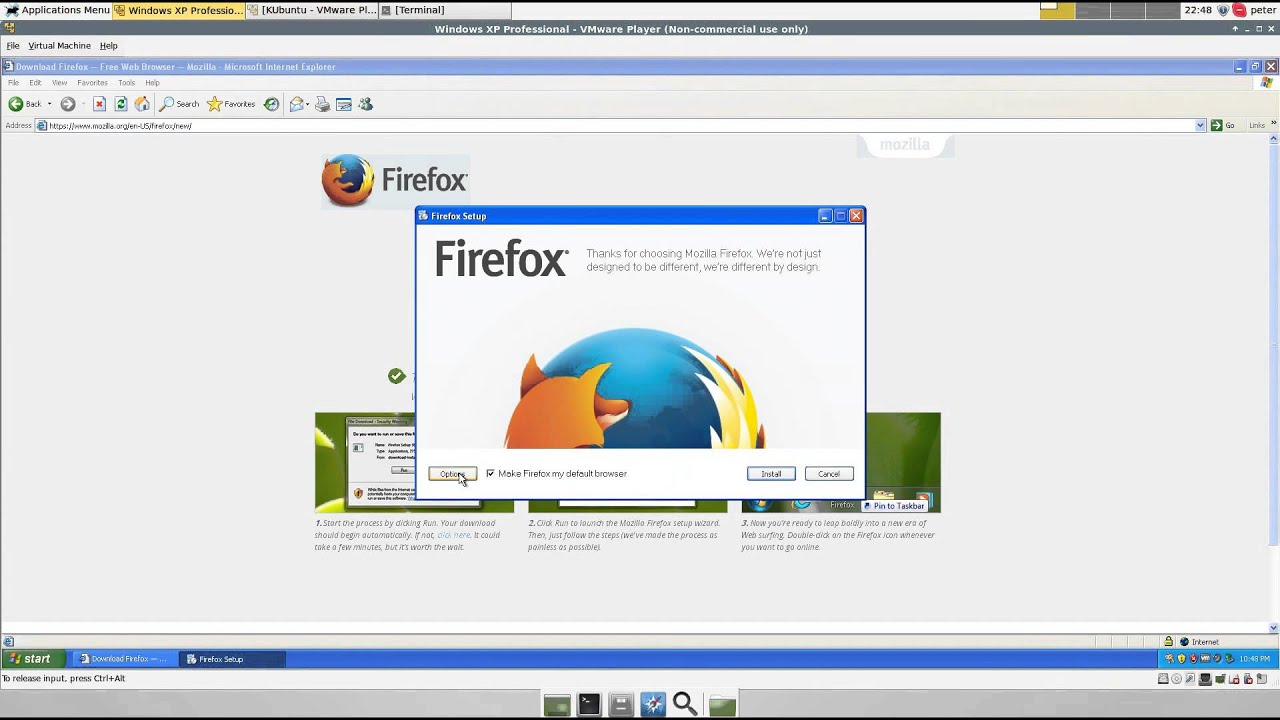Screen dimensions: 1280x720
Task: Click the Mail envelope icon in IE toolbar
Action: [296, 104]
